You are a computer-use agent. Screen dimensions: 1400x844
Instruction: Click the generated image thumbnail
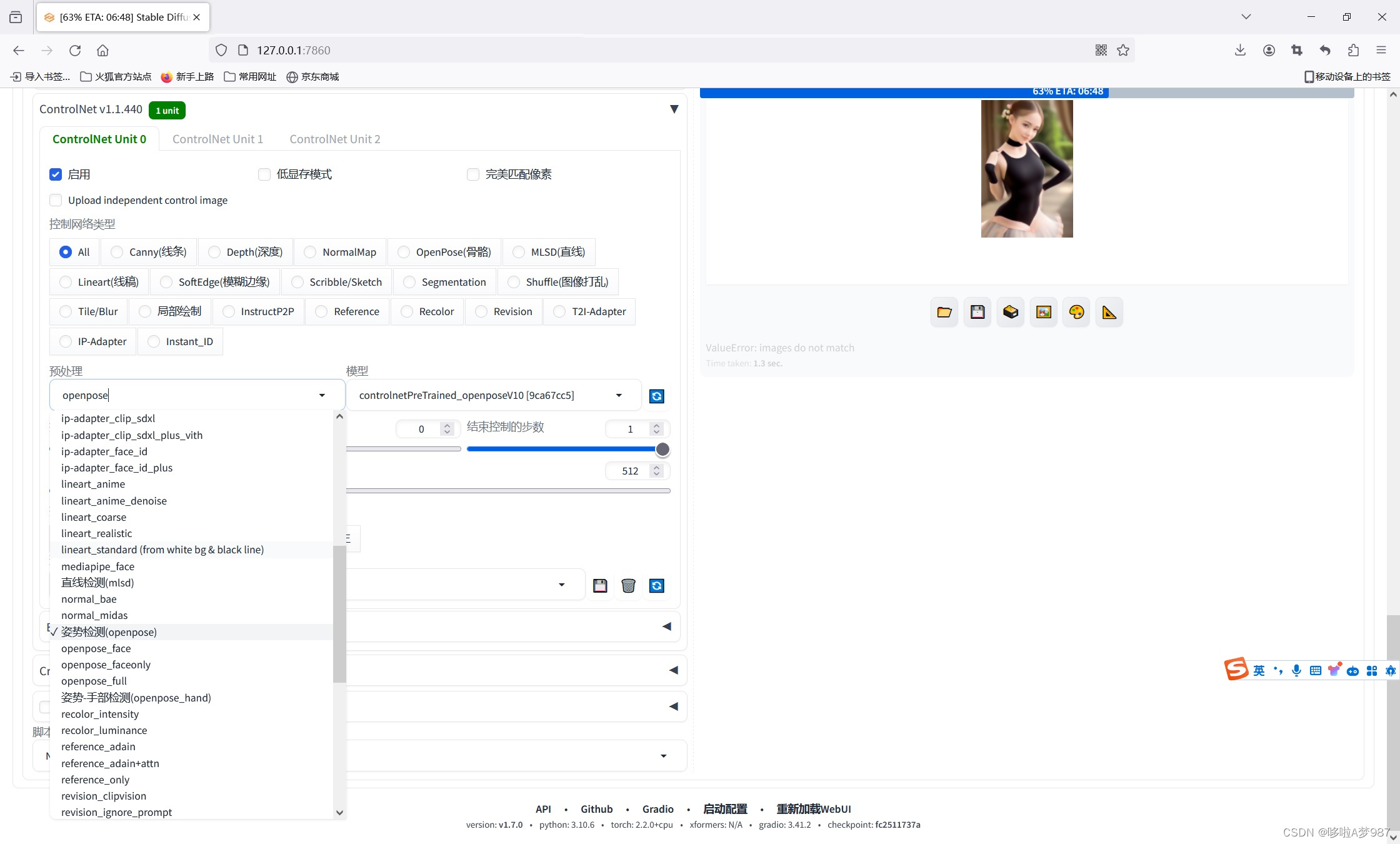click(x=1026, y=169)
